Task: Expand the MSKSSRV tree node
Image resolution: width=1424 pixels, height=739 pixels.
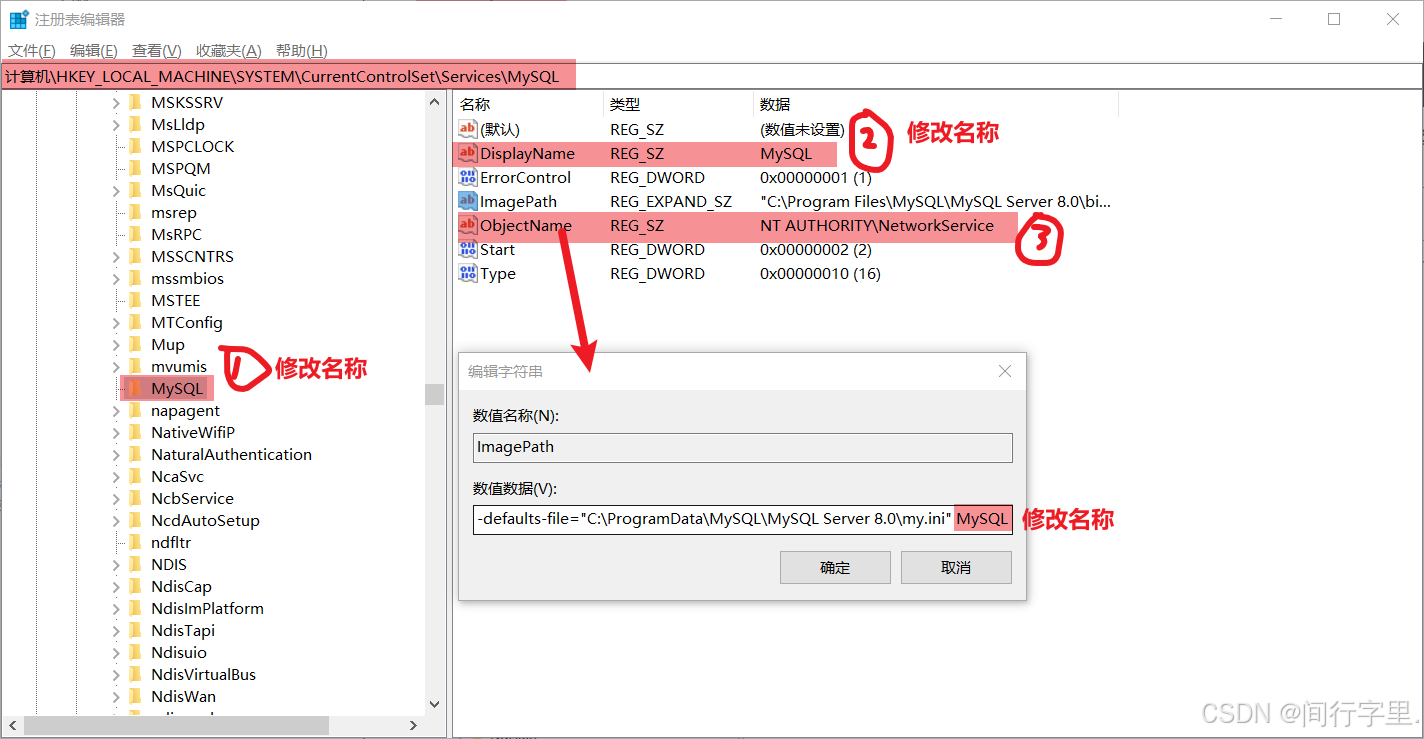Action: tap(115, 102)
